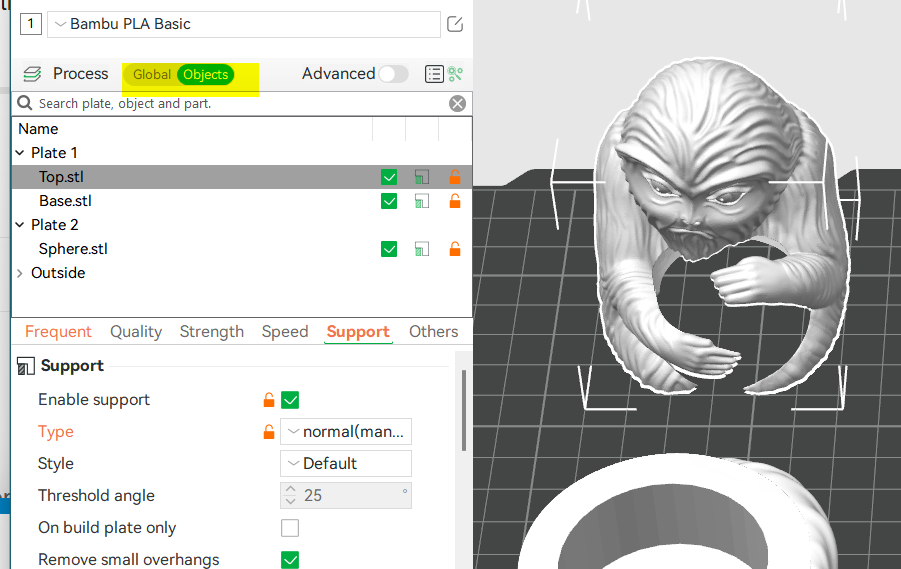Reset Enable support via its orange lock
901x569 pixels.
(x=268, y=399)
